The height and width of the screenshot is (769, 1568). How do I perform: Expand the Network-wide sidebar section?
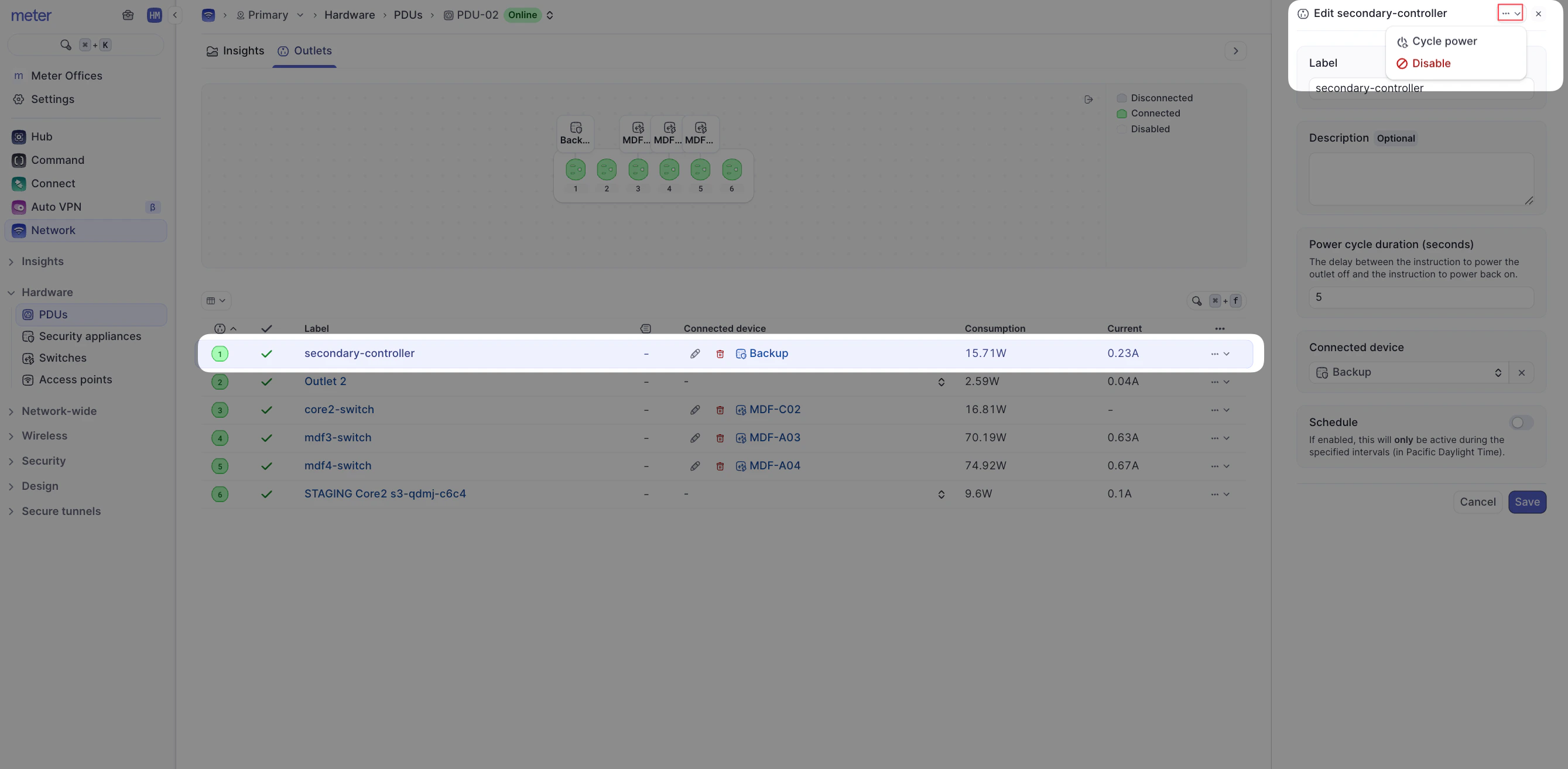(x=59, y=411)
